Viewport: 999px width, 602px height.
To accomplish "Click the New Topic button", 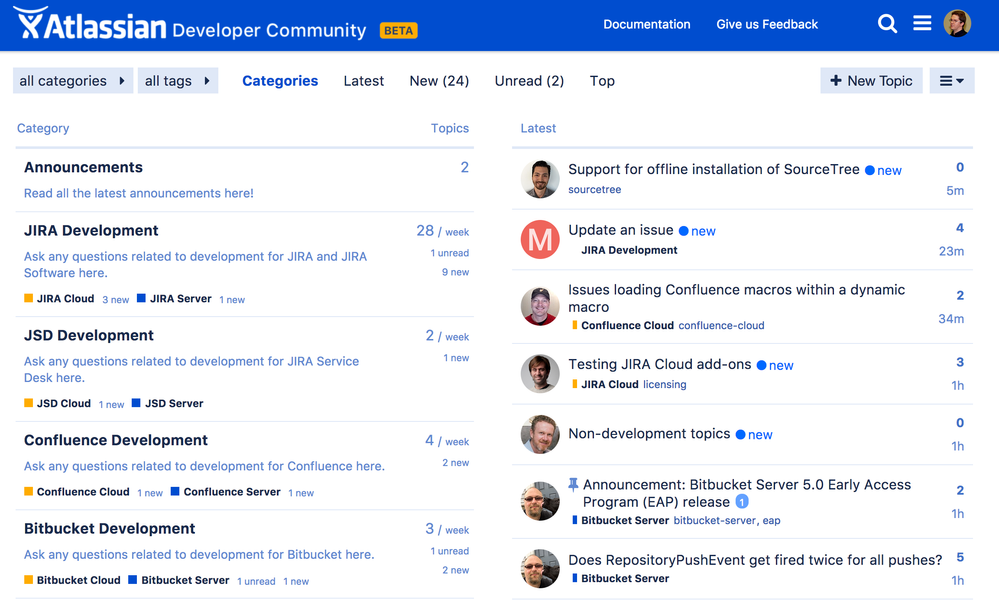I will 871,81.
